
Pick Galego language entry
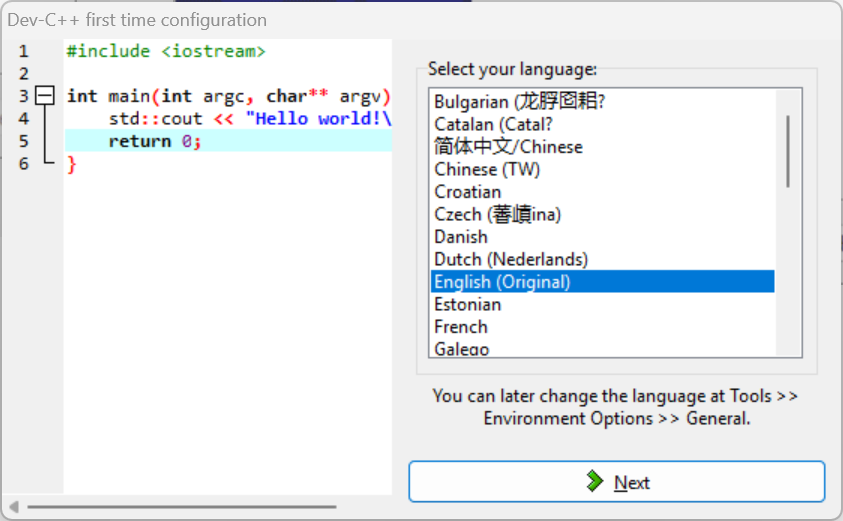(x=602, y=348)
